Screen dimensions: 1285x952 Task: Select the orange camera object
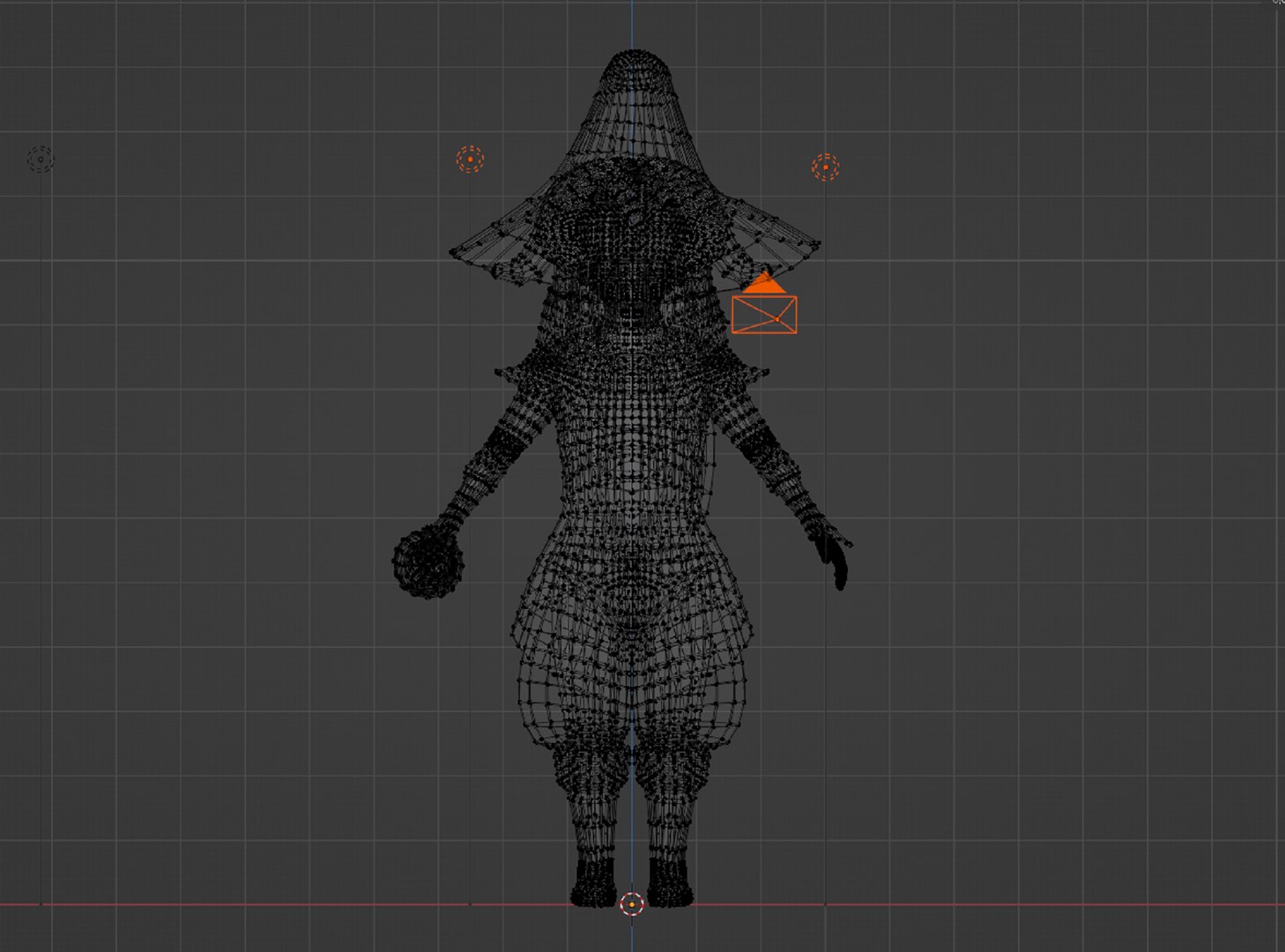764,304
